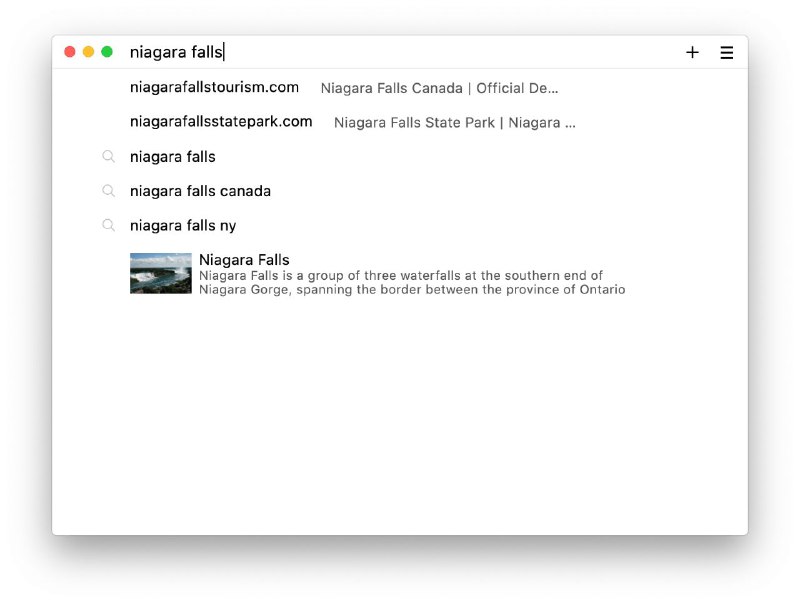Select 'Niagara Falls Canada | Official De…' title

pos(439,88)
